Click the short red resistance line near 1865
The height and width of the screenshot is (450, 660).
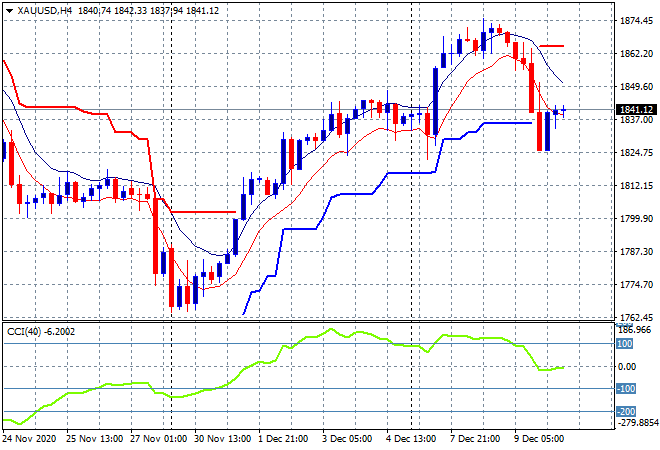point(551,45)
